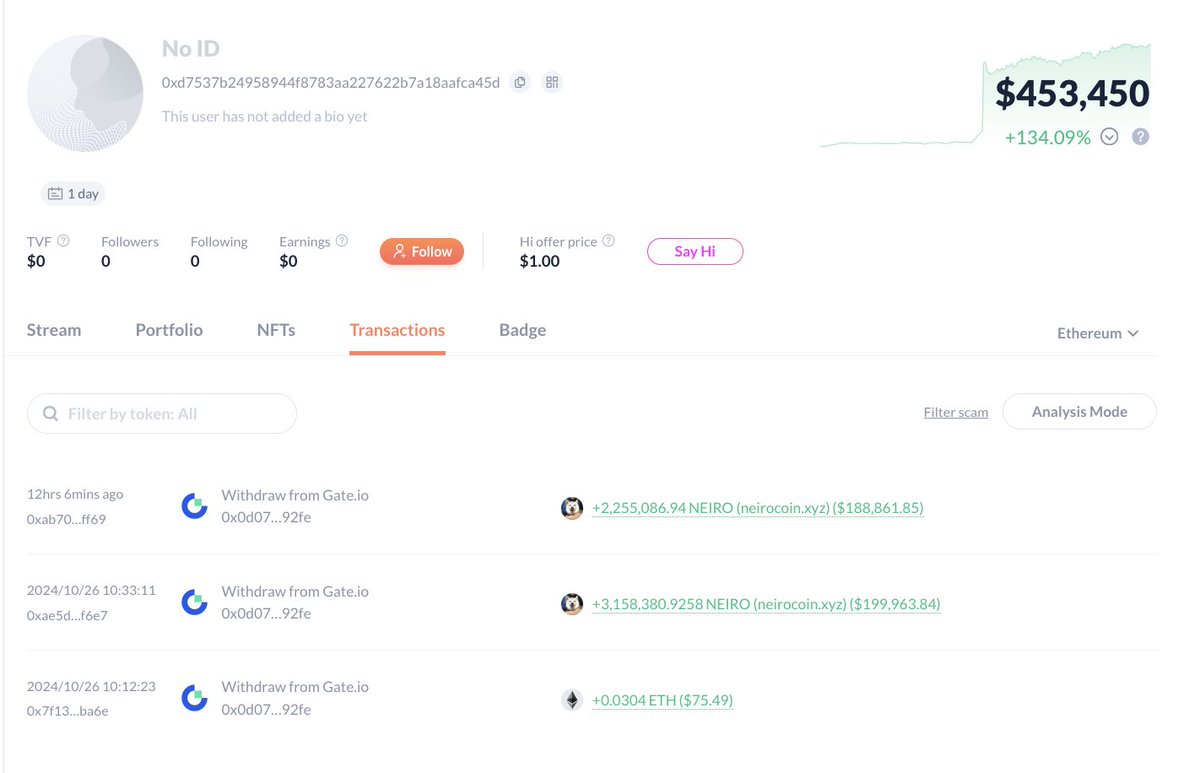Click the ETH token icon
The width and height of the screenshot is (1200, 773).
(x=572, y=700)
